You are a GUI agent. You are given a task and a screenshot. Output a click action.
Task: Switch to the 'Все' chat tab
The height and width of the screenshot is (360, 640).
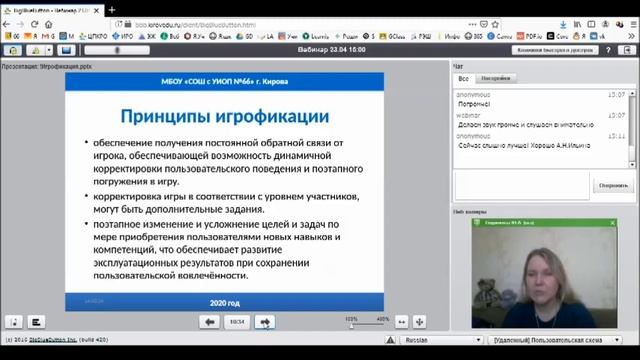click(463, 78)
